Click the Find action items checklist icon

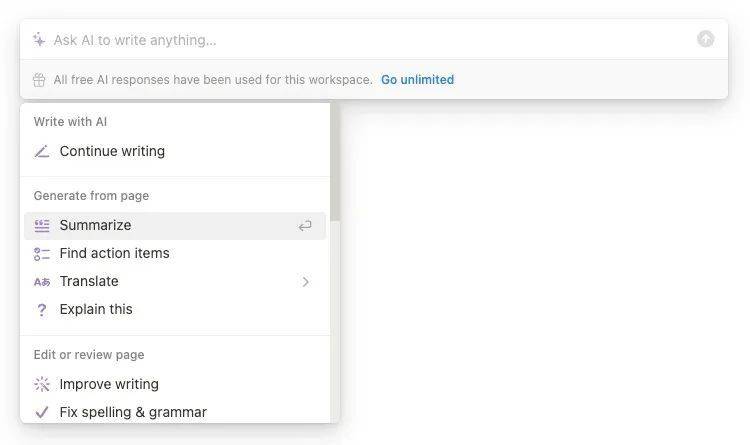tap(42, 254)
